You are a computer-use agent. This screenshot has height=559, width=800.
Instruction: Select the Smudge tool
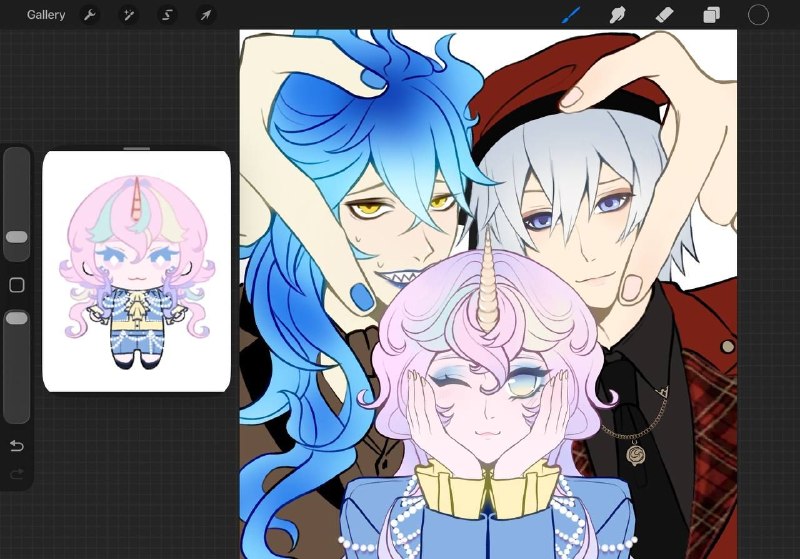(617, 15)
